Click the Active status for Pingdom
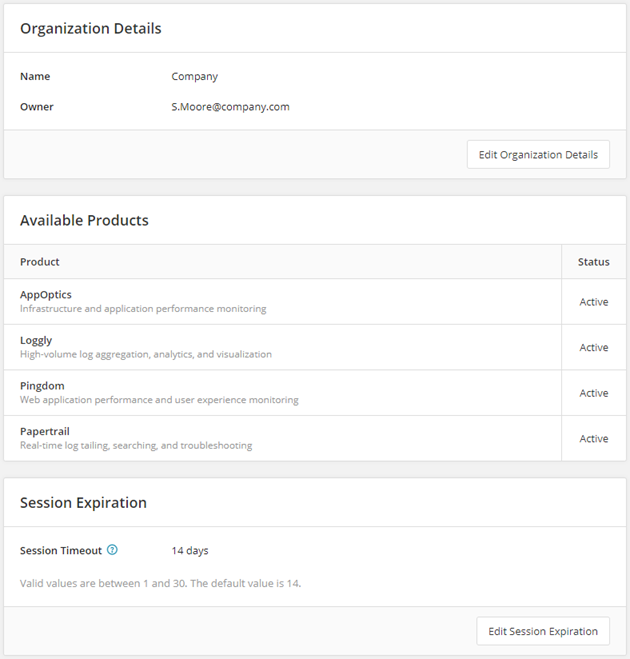Viewport: 630px width, 659px height. click(x=594, y=393)
